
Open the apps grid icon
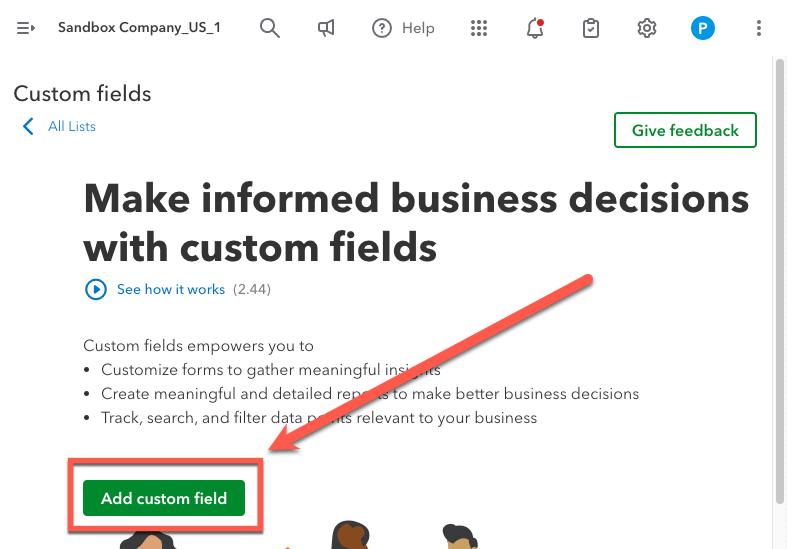(479, 28)
